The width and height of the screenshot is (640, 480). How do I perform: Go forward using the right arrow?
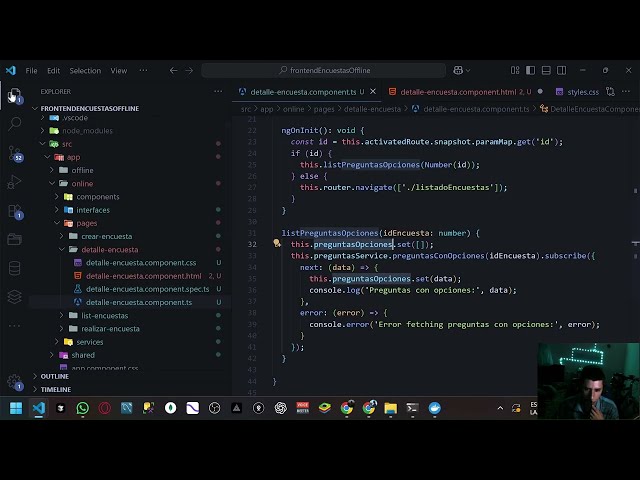tap(189, 71)
